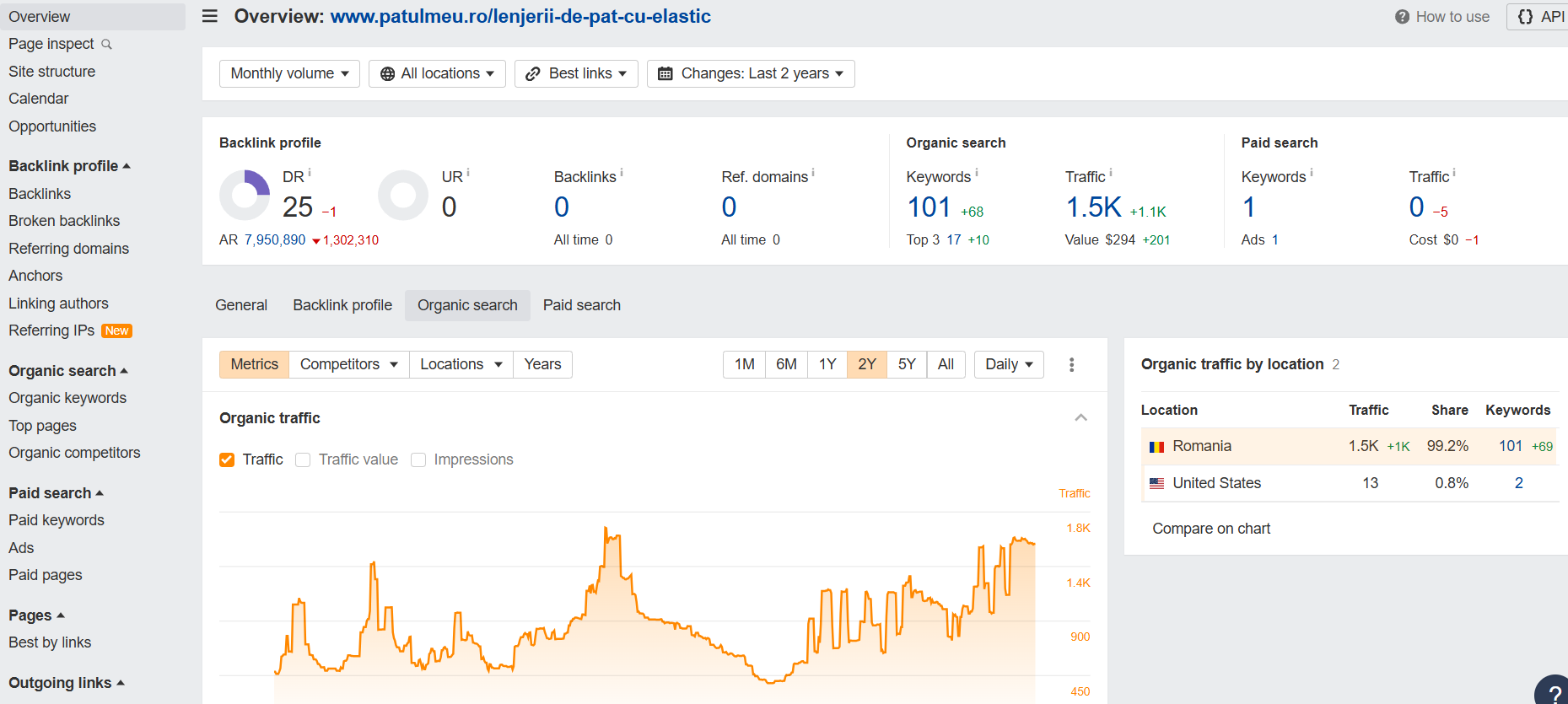Open Organic keywords in sidebar

(67, 398)
